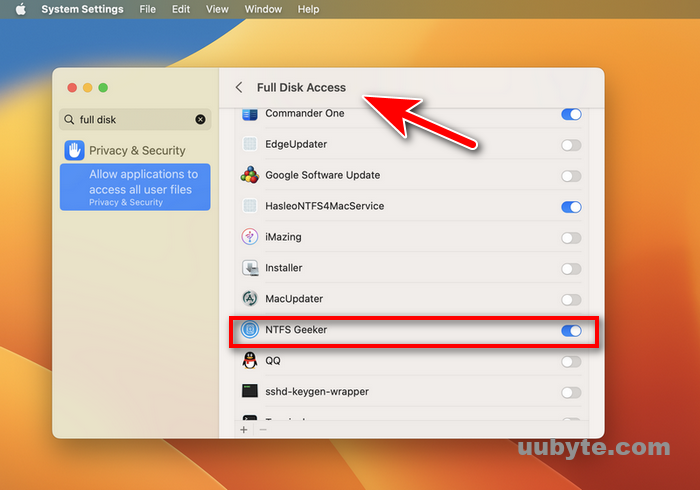Clear the full disk search text
700x490 pixels.
[200, 119]
